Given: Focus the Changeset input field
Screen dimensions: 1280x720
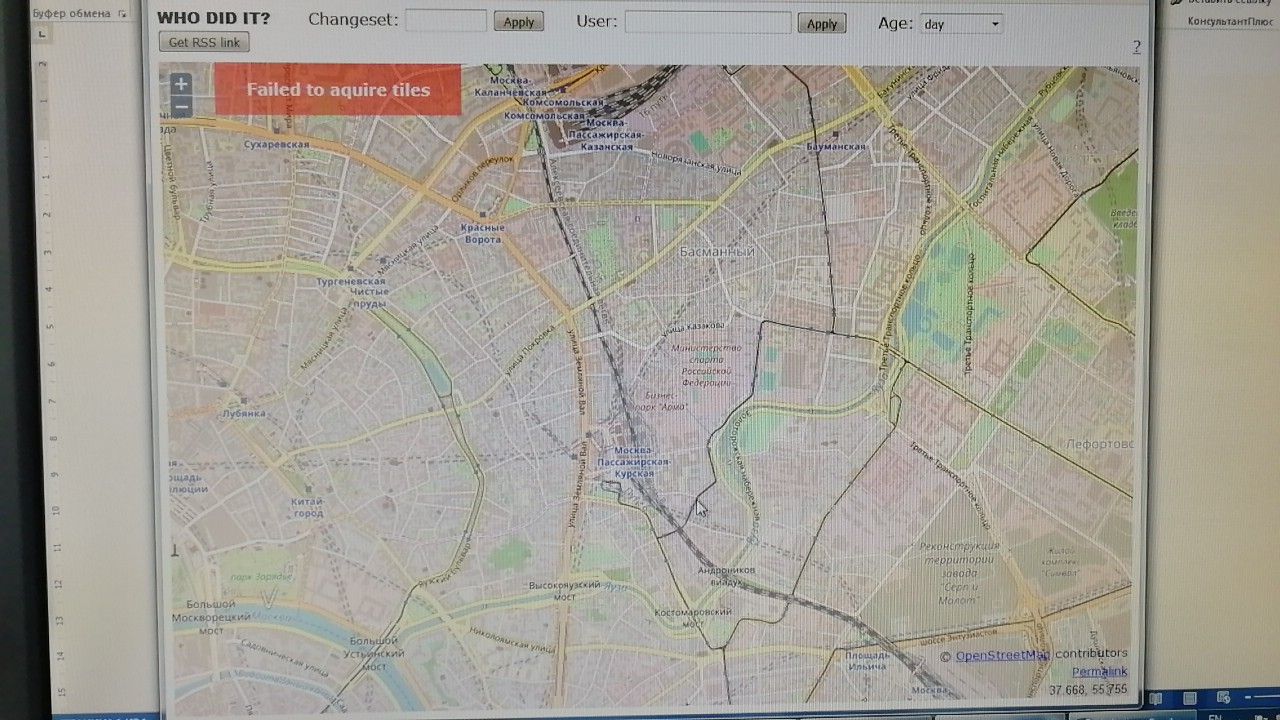Looking at the screenshot, I should click(446, 21).
